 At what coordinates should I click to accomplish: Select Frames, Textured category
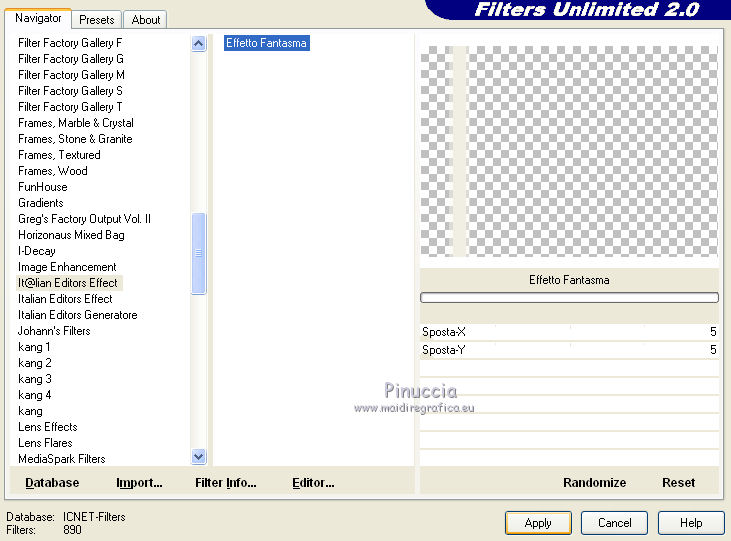click(59, 155)
